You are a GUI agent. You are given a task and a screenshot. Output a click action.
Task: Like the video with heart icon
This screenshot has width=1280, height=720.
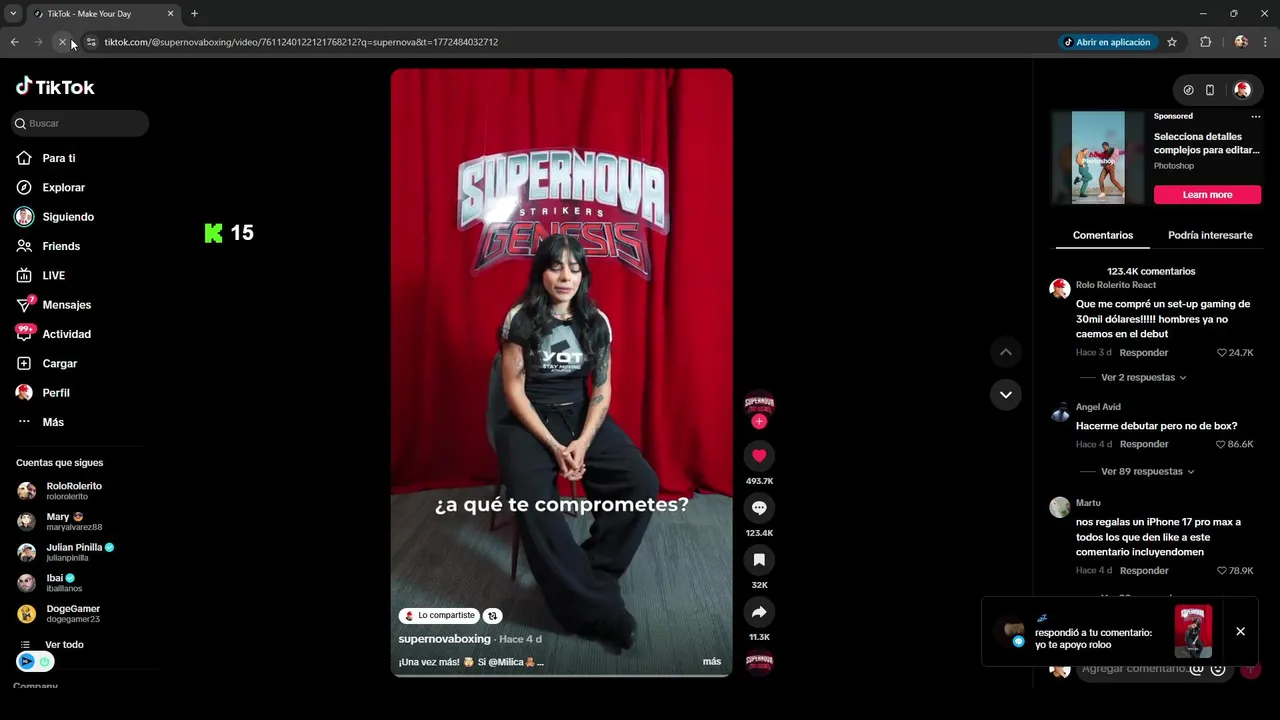(x=759, y=456)
